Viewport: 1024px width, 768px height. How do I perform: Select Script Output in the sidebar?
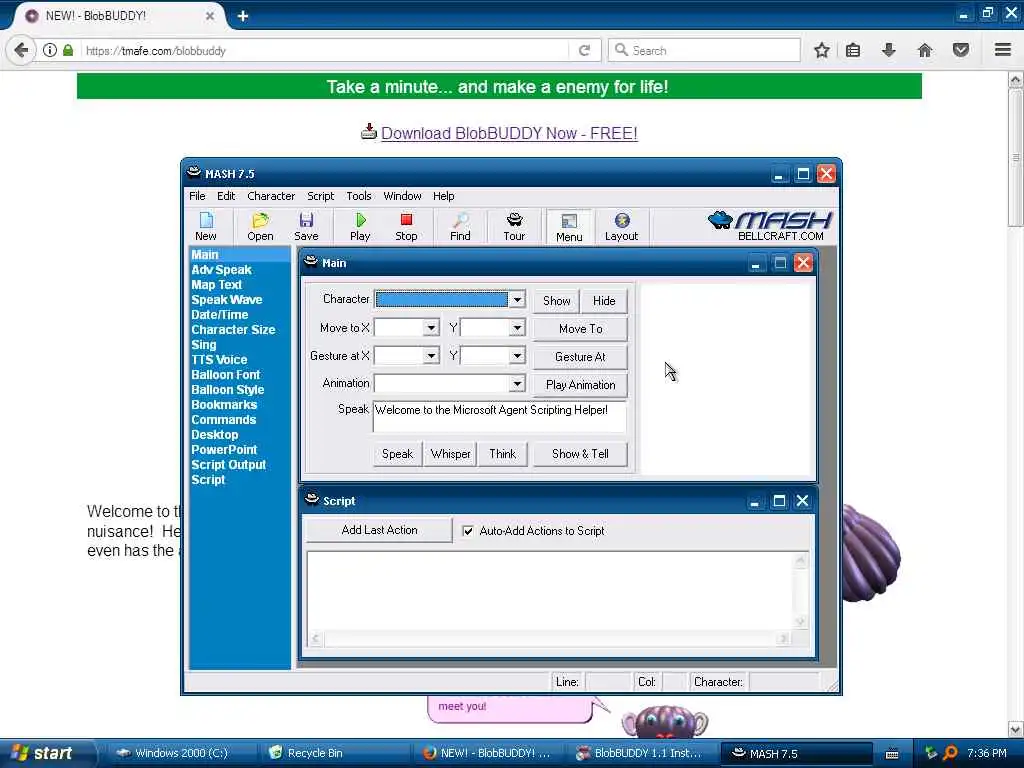(229, 465)
